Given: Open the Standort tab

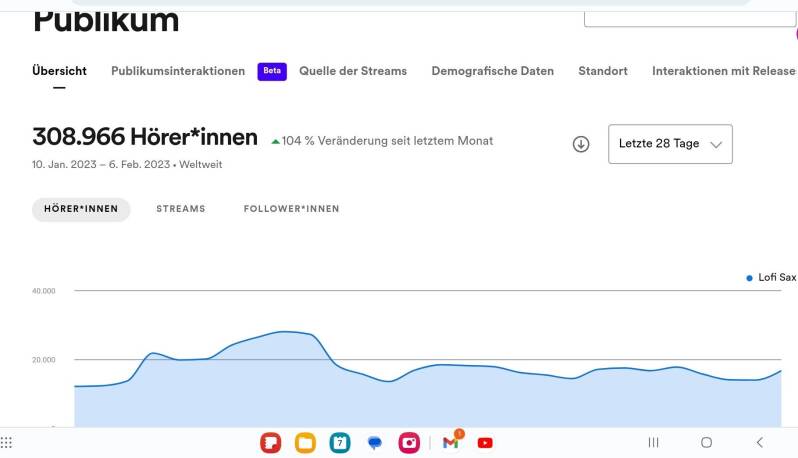Looking at the screenshot, I should [x=603, y=71].
